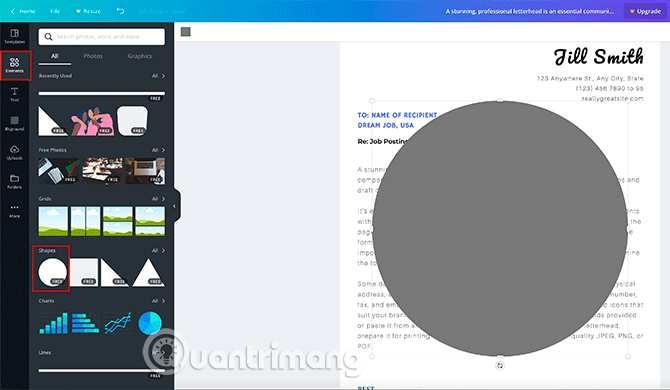Open the File menu
670x390 pixels.
pyautogui.click(x=55, y=11)
